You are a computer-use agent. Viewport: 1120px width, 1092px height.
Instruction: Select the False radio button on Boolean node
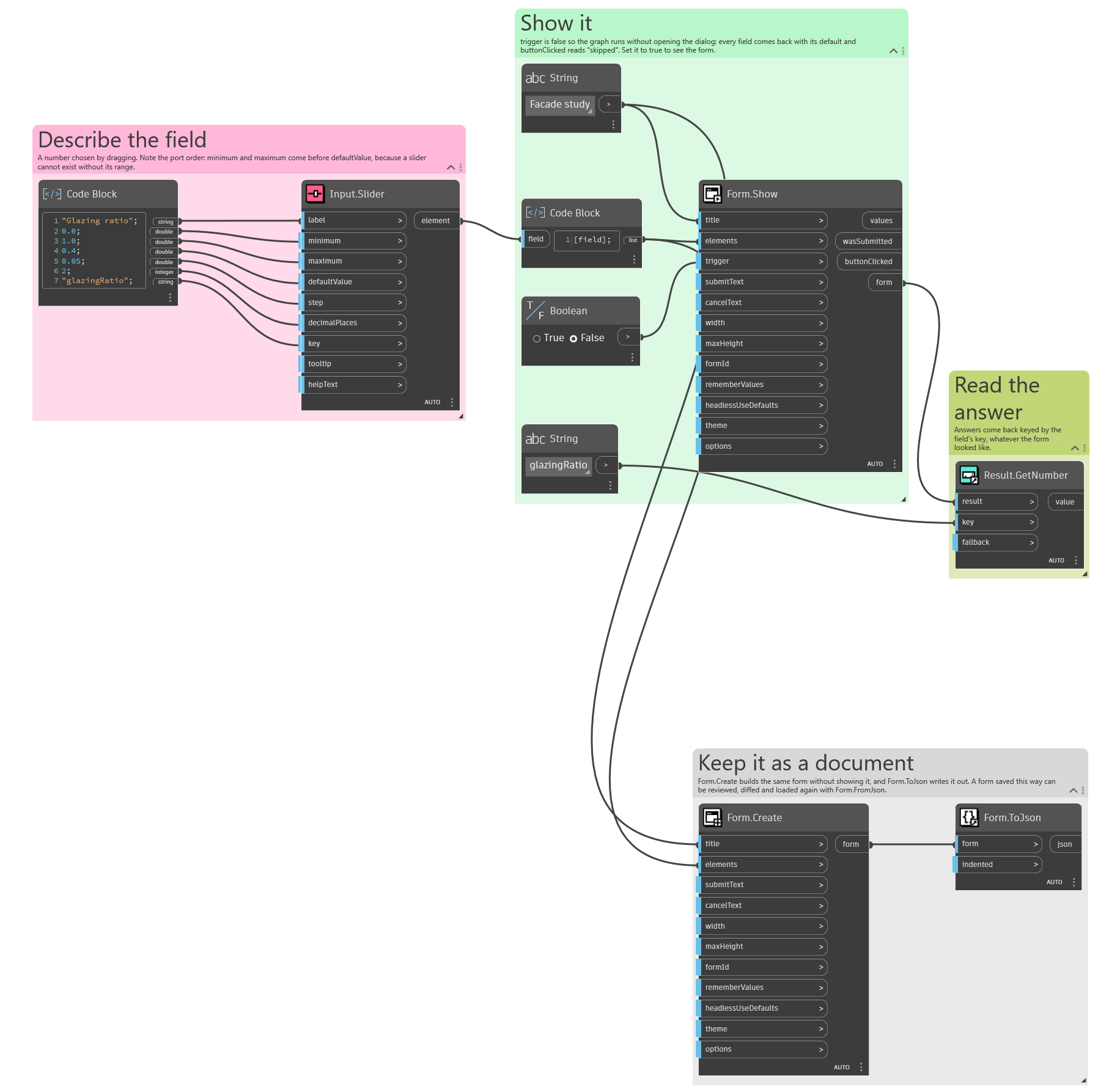coord(573,338)
